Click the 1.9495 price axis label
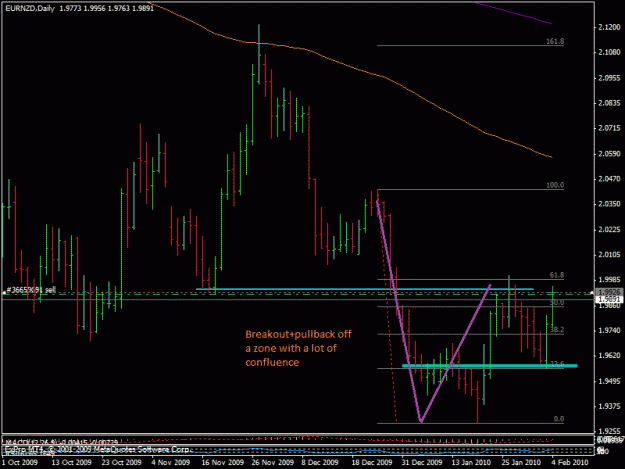625x469 pixels. pos(609,381)
